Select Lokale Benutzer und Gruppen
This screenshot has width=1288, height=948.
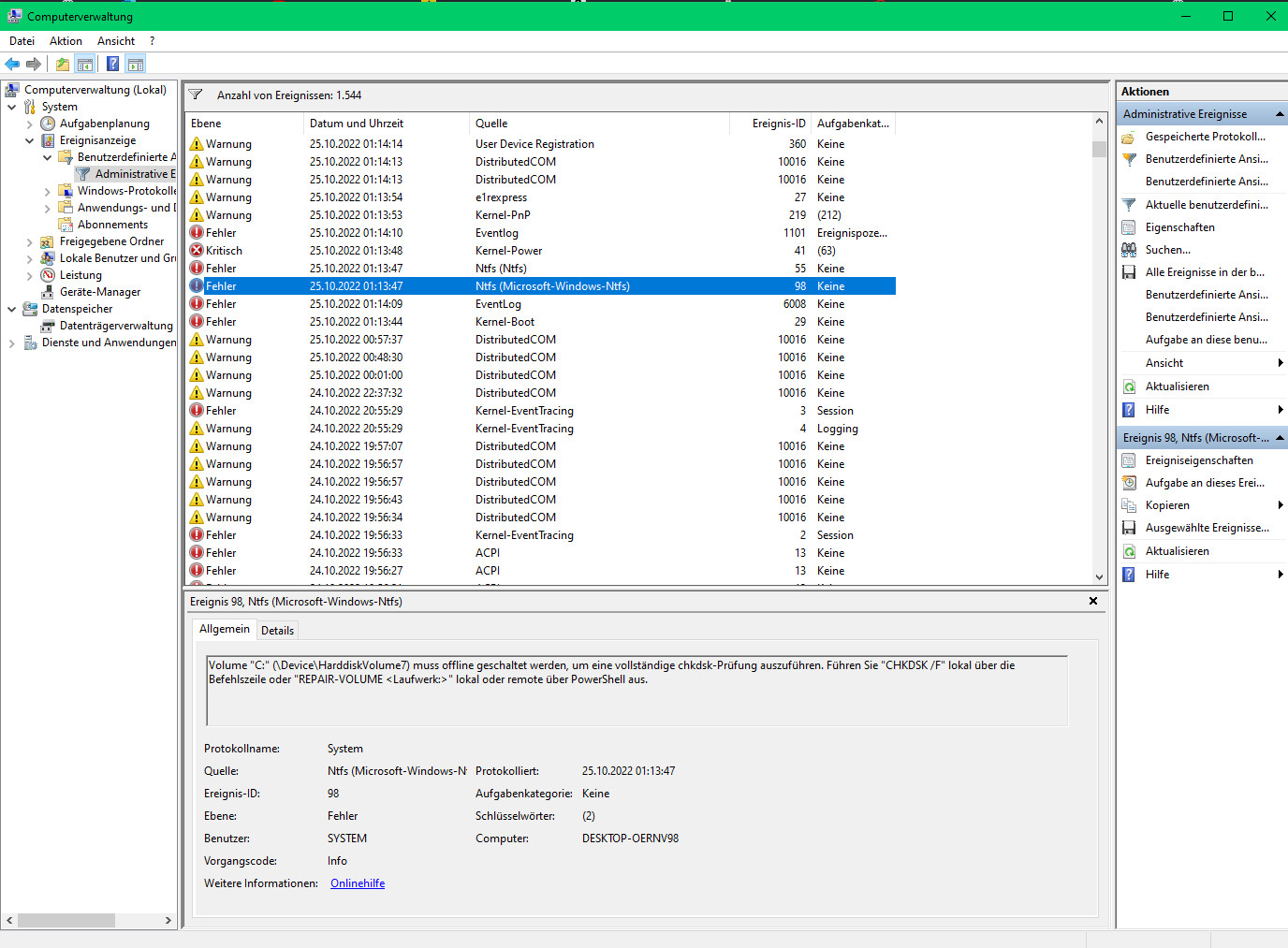point(118,258)
